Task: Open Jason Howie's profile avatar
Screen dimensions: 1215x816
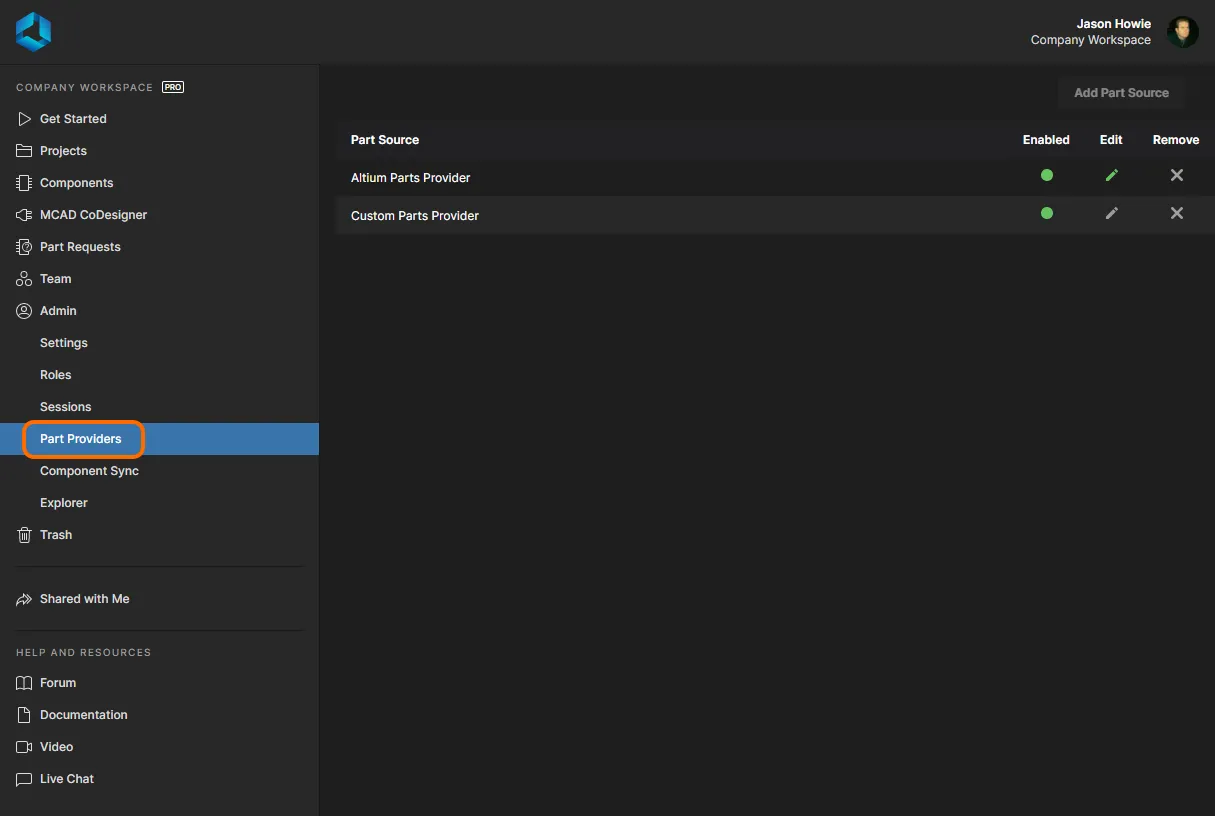Action: [x=1183, y=32]
